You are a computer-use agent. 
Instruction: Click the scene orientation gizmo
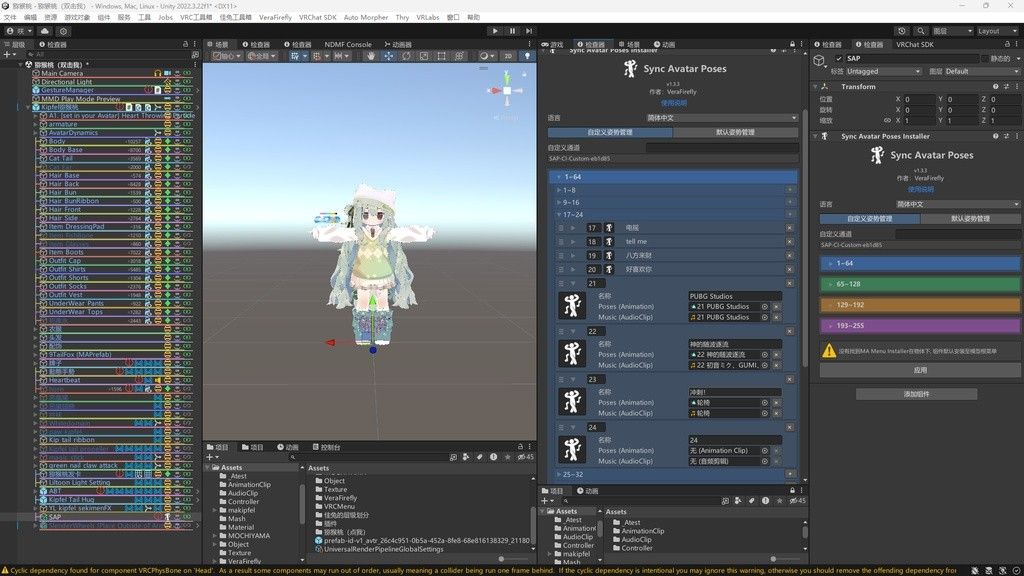[507, 90]
